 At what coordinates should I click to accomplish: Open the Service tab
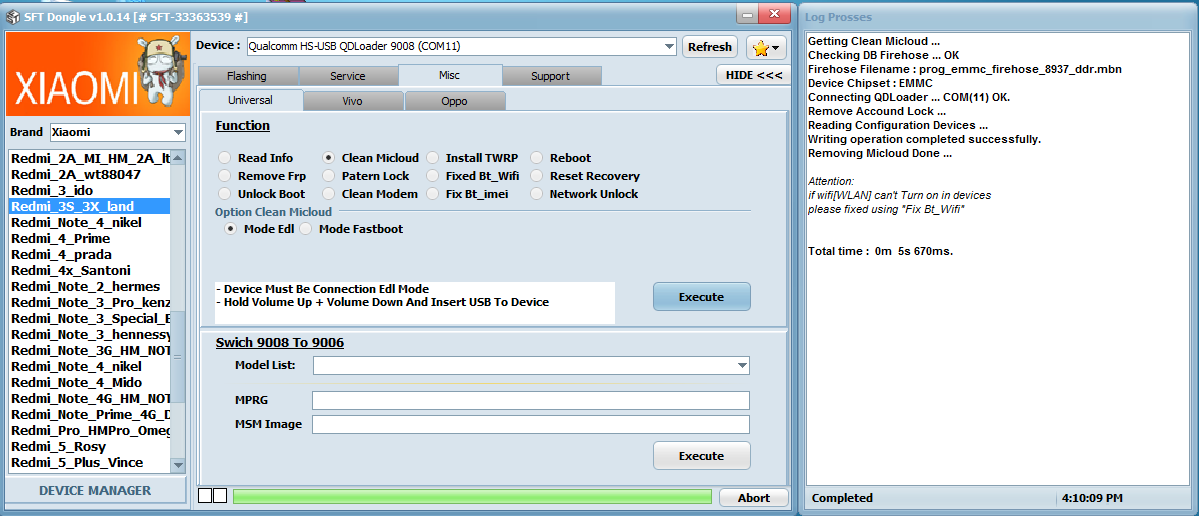tap(348, 76)
